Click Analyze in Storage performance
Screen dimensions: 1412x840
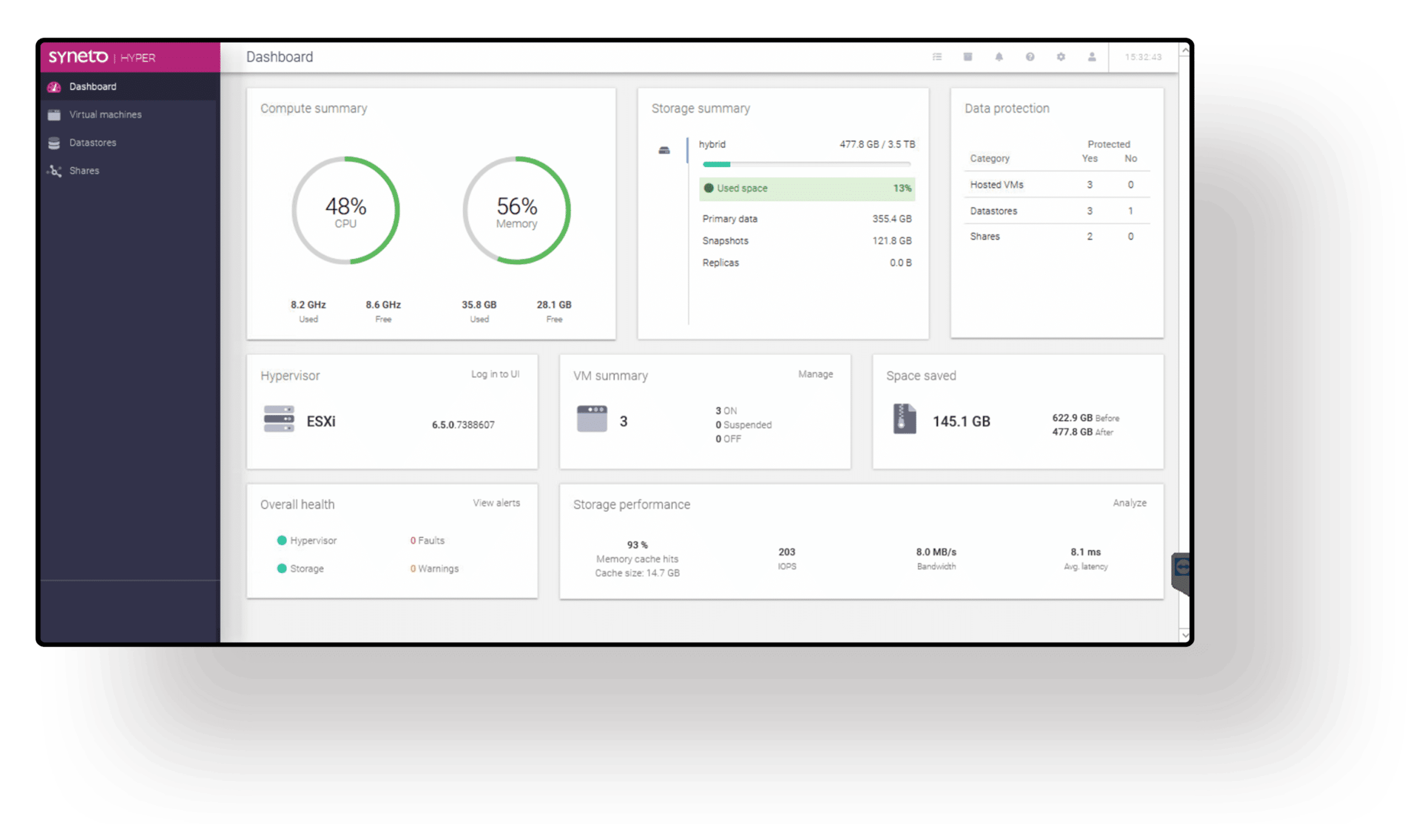[x=1129, y=502]
